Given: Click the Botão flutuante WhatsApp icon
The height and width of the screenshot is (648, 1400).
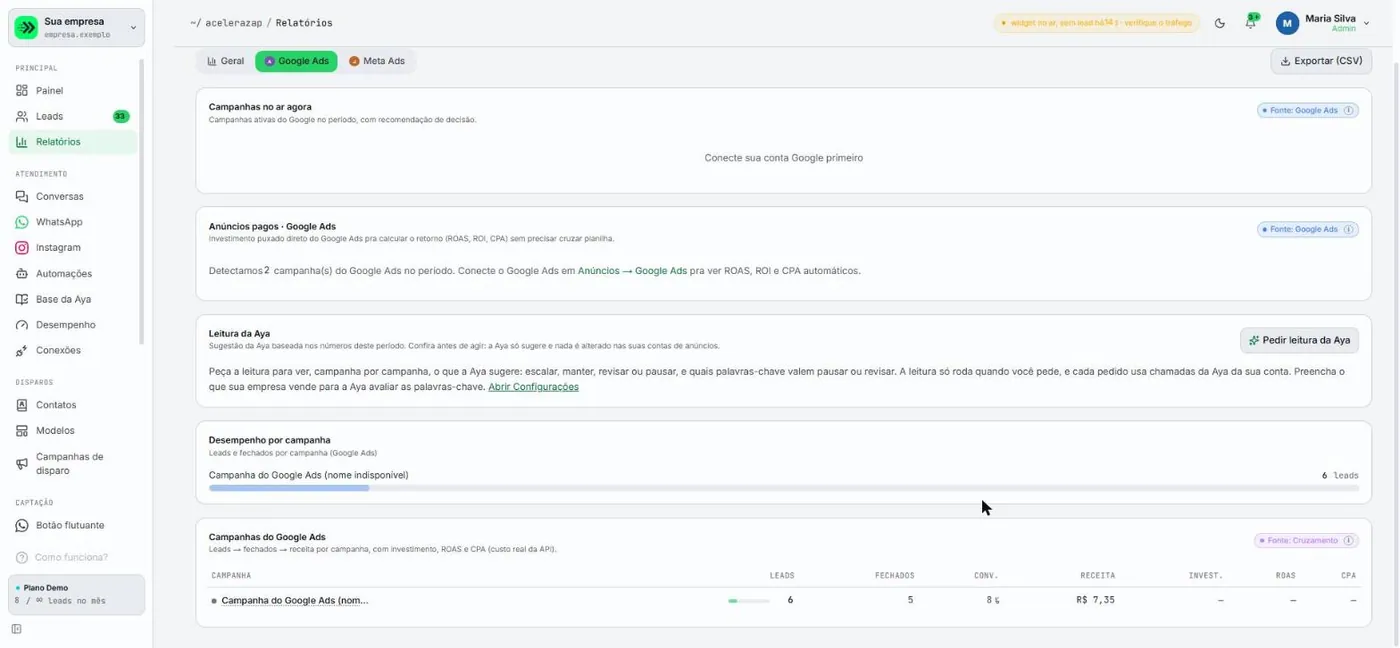Looking at the screenshot, I should point(22,525).
